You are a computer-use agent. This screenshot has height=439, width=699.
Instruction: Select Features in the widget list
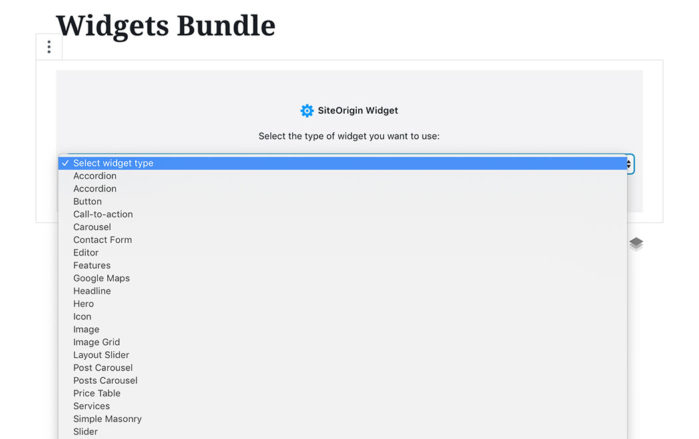tap(91, 266)
